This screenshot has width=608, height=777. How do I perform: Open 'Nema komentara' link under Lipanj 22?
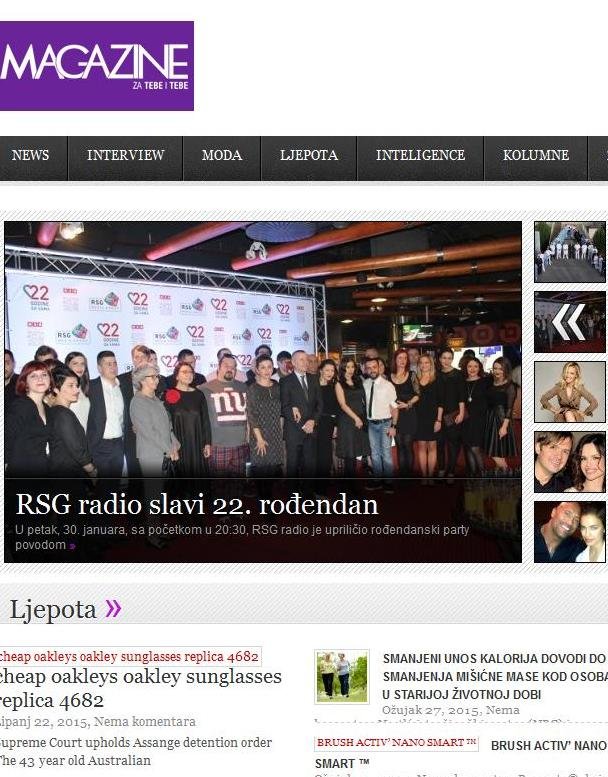point(145,722)
